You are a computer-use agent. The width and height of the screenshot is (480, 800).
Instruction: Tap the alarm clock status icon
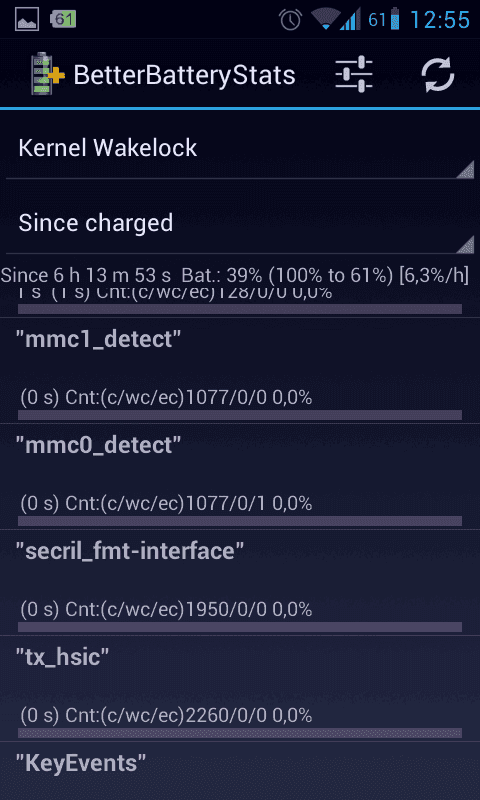[x=290, y=19]
